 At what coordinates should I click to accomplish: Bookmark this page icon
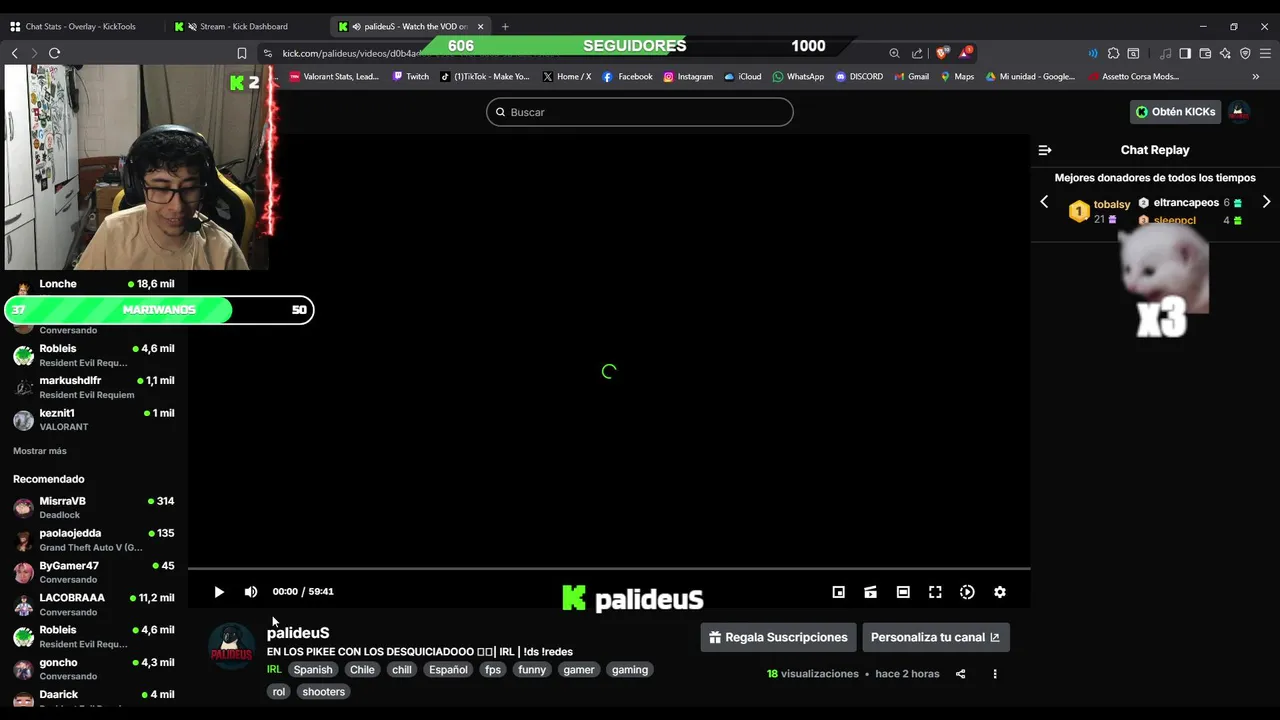pyautogui.click(x=241, y=53)
